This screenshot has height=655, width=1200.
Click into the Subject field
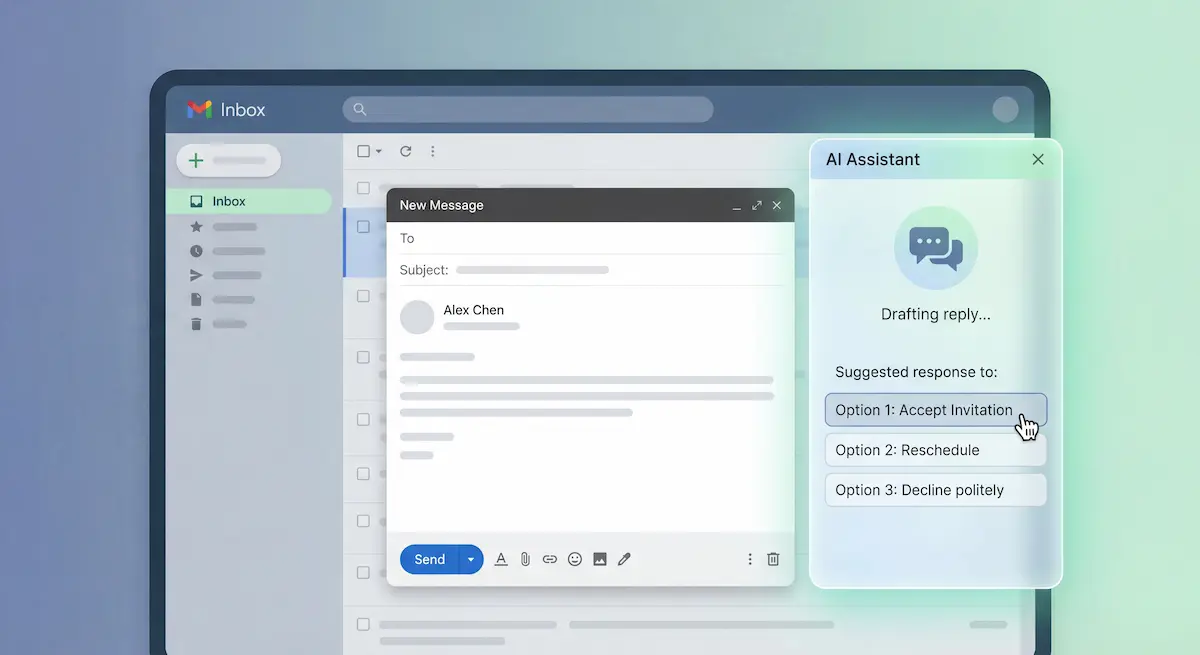point(590,270)
